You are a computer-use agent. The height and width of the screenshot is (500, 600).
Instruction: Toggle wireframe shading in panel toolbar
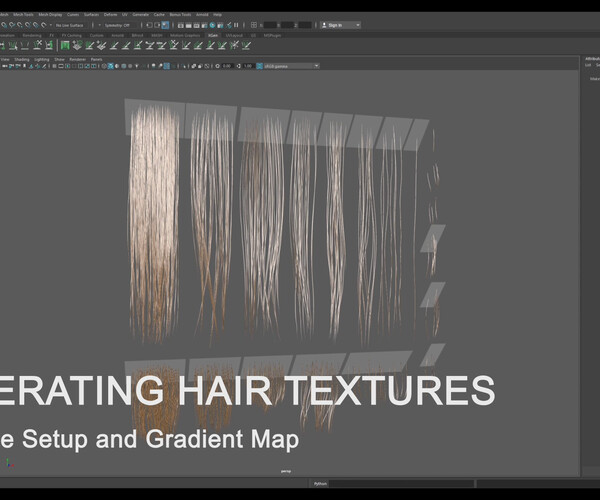click(104, 66)
